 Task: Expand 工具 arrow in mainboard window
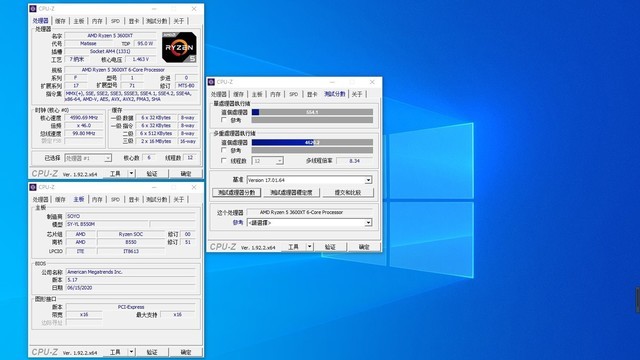pyautogui.click(x=131, y=352)
